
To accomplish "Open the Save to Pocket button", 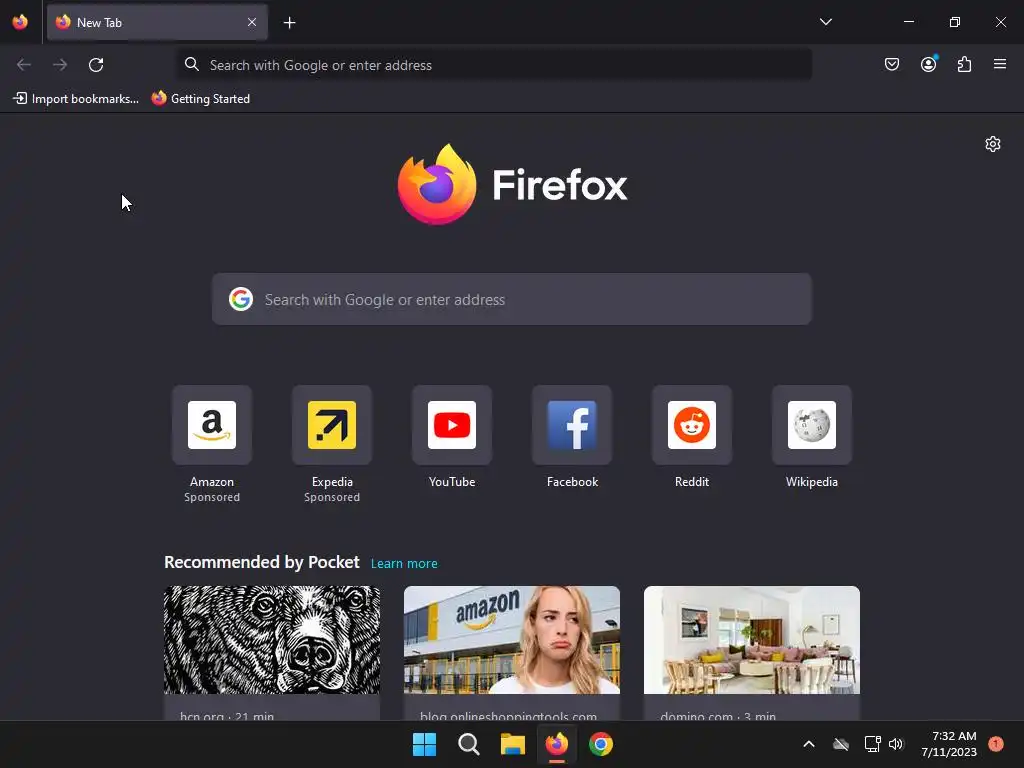I will [x=891, y=64].
